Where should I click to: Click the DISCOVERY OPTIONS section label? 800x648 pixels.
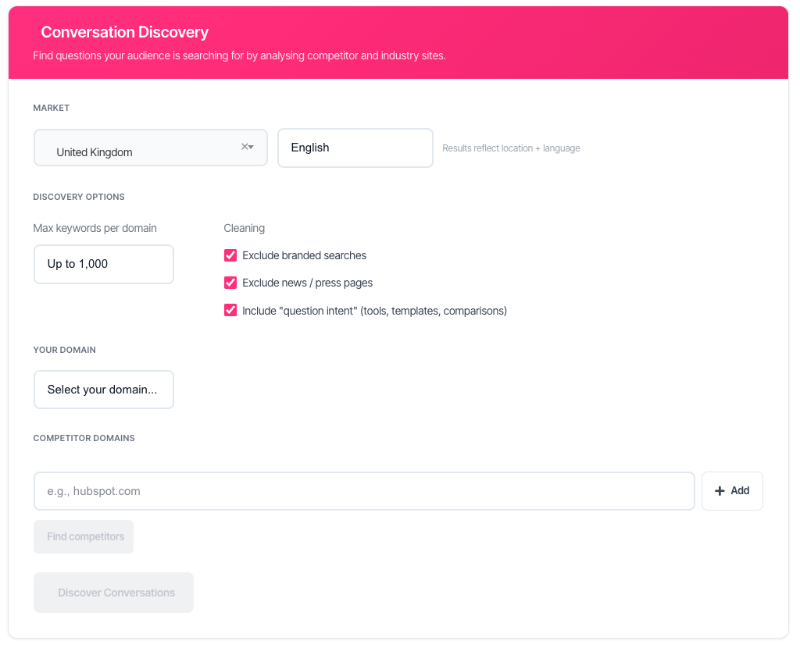tap(79, 197)
